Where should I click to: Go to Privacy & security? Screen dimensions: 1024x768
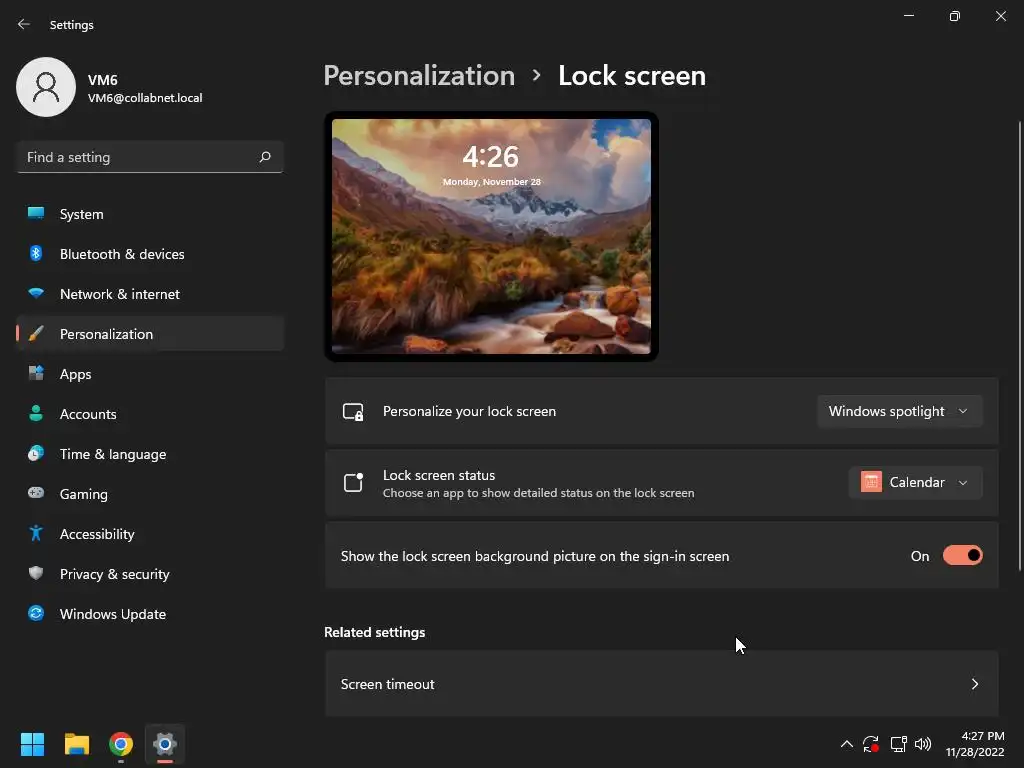[x=150, y=573]
